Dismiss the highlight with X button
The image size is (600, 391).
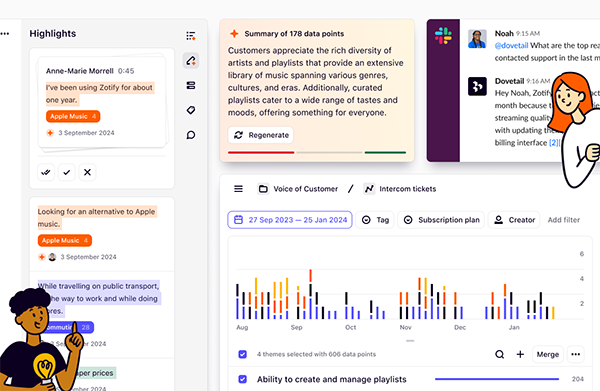tap(87, 172)
